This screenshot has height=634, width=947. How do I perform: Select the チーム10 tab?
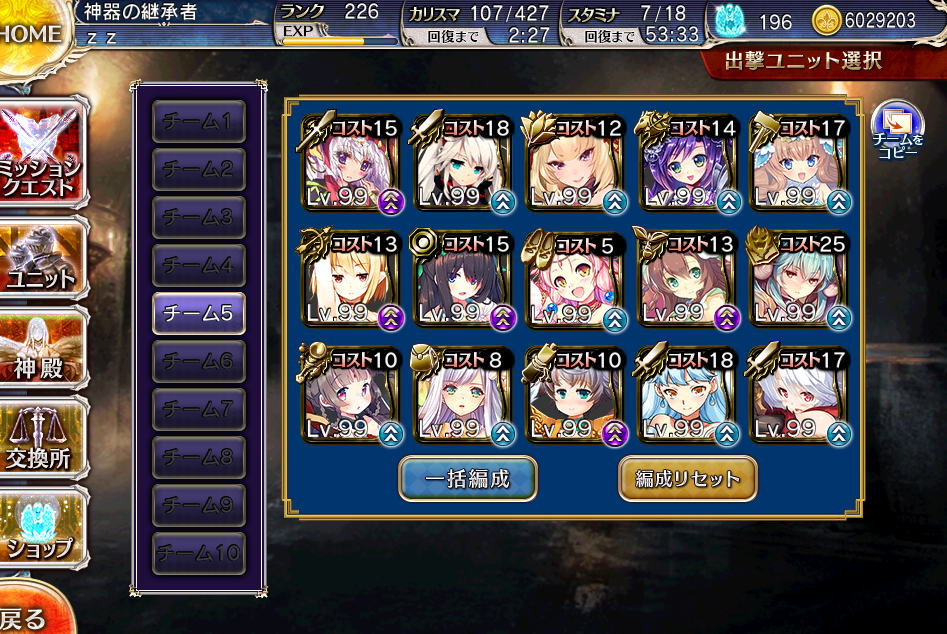[199, 552]
